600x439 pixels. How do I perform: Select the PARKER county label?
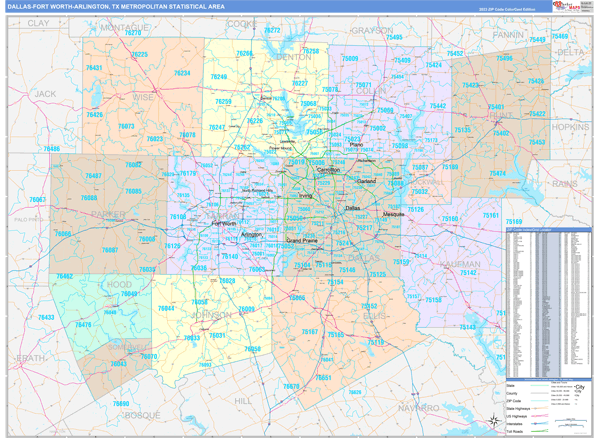point(108,214)
